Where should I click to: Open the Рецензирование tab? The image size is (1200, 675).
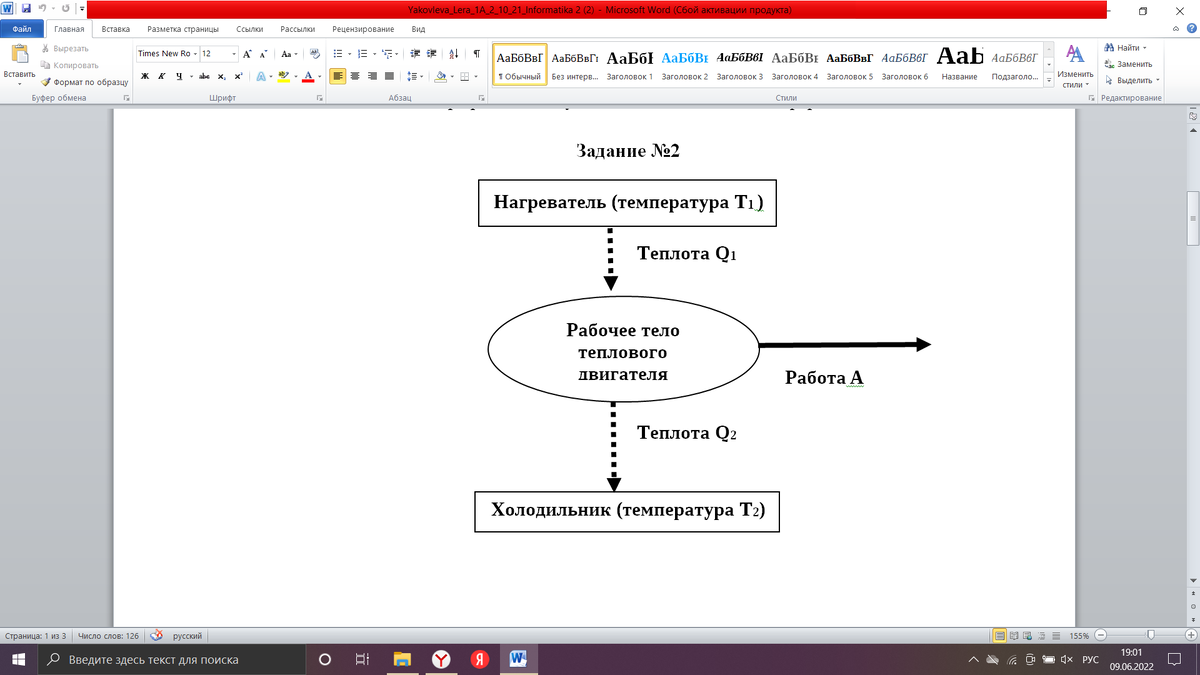tap(364, 29)
